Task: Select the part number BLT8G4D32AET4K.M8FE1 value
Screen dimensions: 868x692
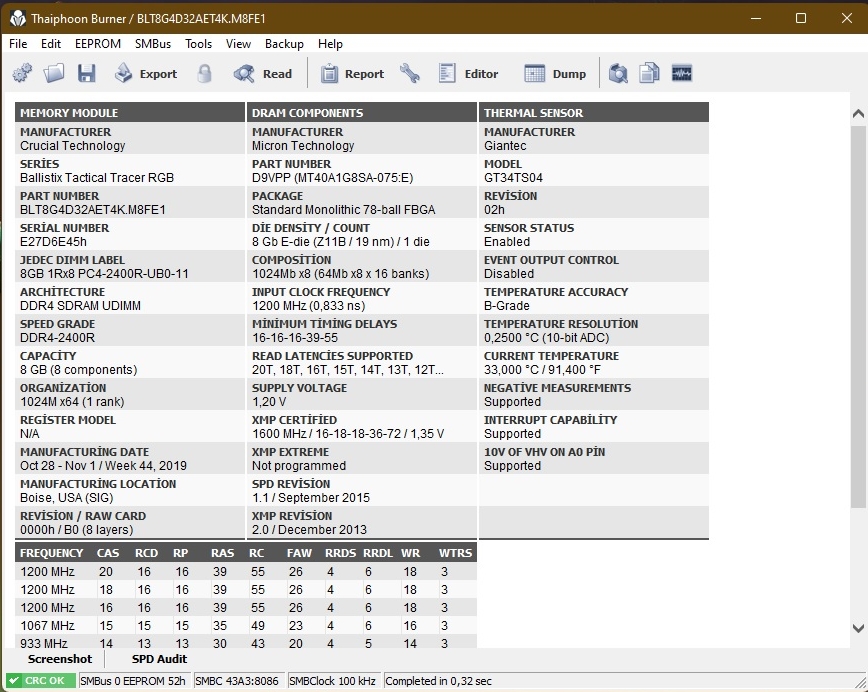Action: click(x=93, y=210)
